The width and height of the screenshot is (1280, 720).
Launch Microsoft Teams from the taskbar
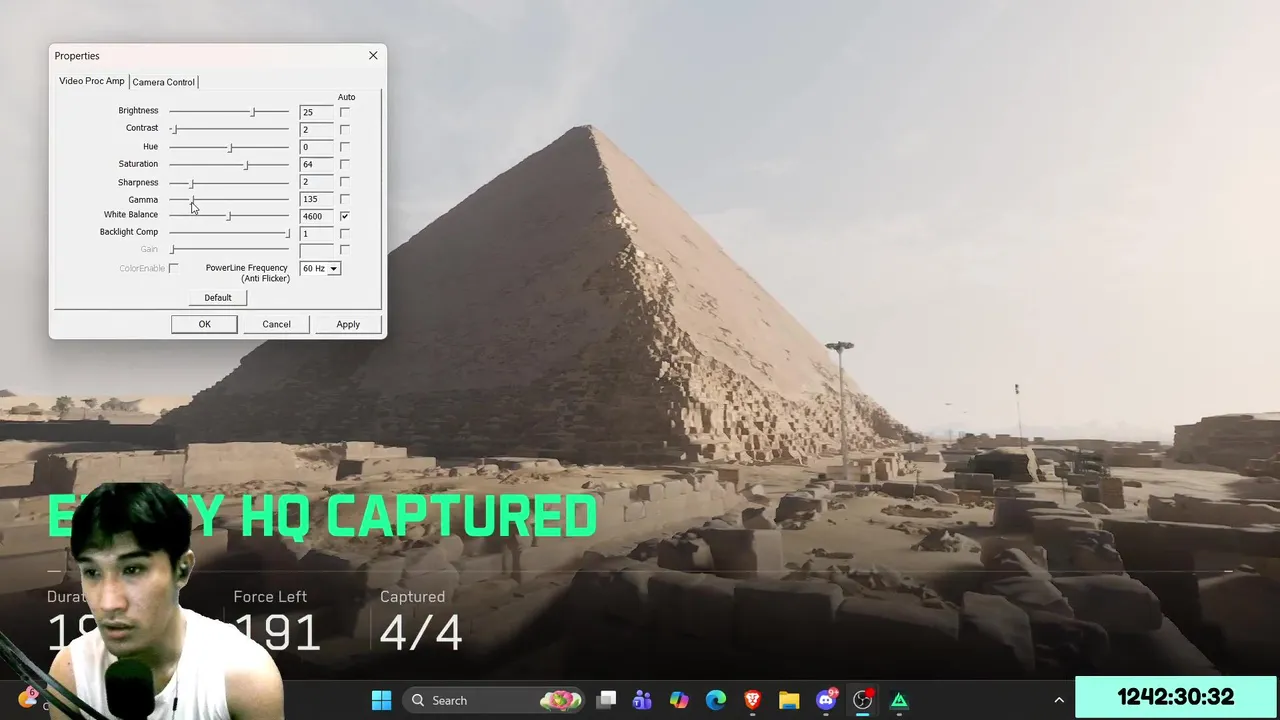[x=642, y=700]
